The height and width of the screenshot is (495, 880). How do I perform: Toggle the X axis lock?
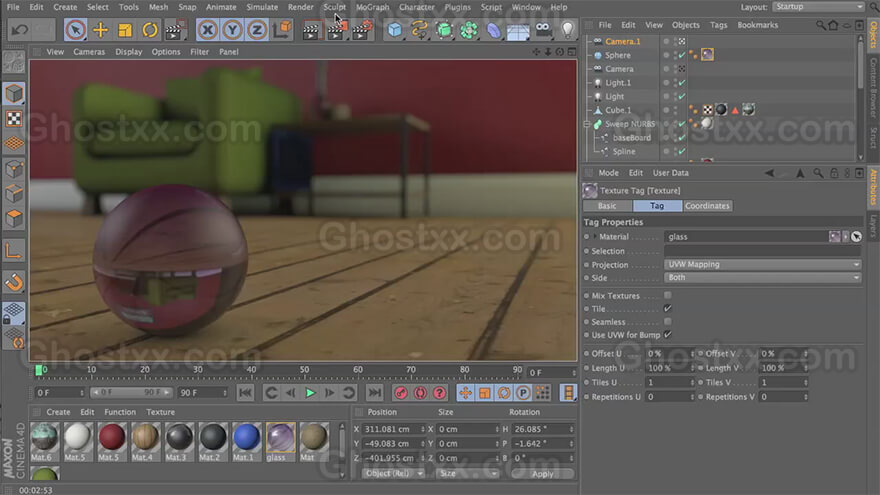(208, 30)
